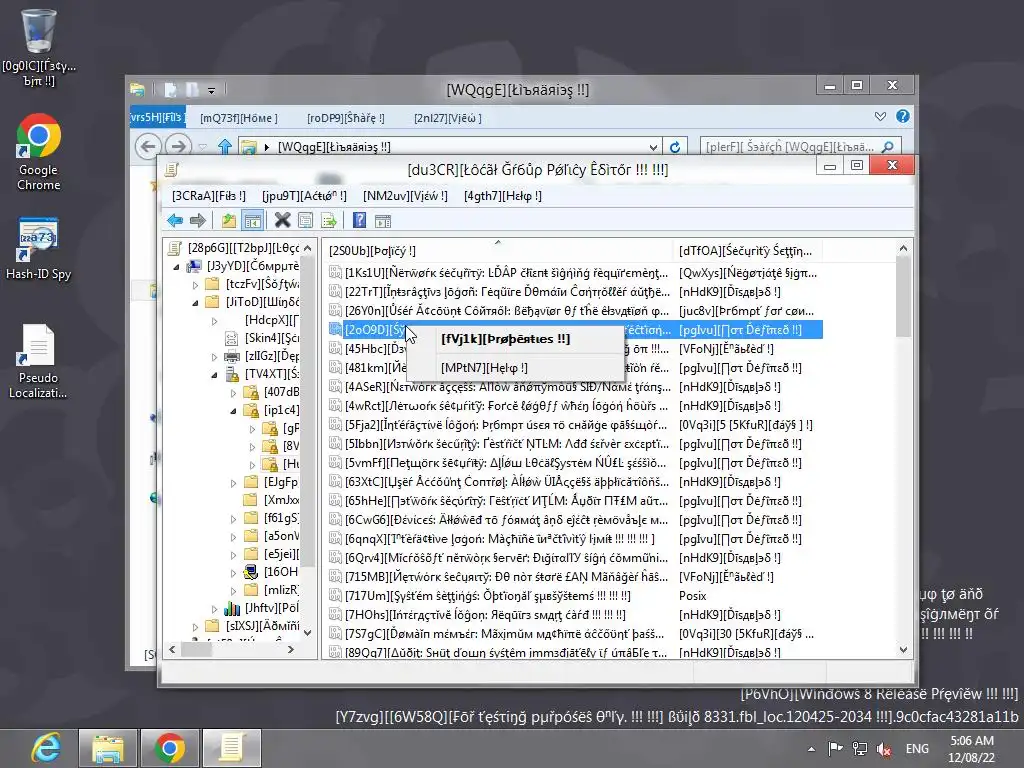Image resolution: width=1024 pixels, height=768 pixels.
Task: Select the [717Um] System settings policy row
Action: (x=575, y=596)
